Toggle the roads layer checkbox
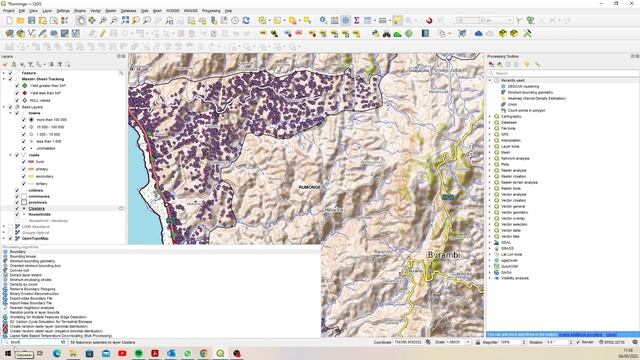The width and height of the screenshot is (640, 360). pyautogui.click(x=17, y=155)
